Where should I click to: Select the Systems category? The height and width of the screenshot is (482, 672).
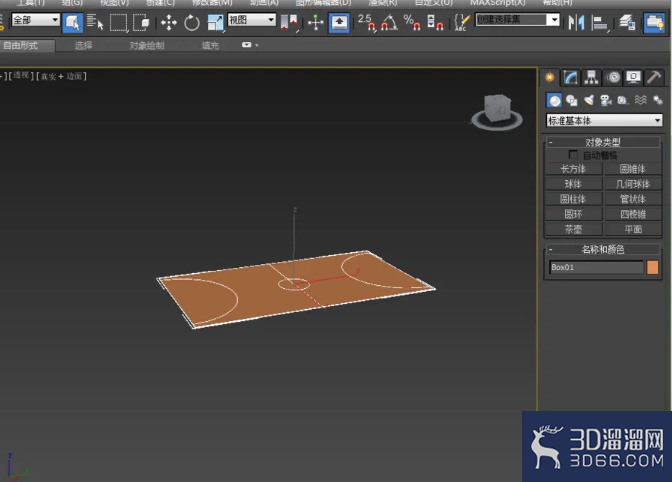[657, 101]
